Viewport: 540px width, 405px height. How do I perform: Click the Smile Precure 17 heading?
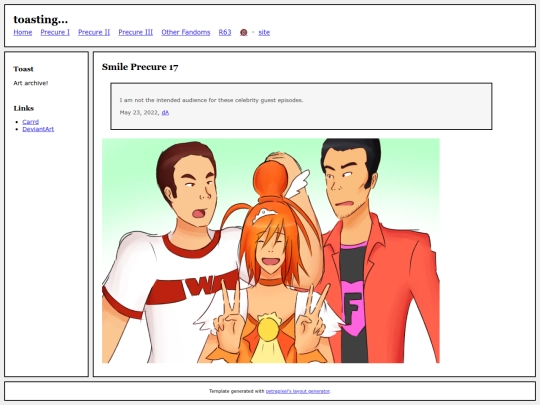(x=140, y=67)
